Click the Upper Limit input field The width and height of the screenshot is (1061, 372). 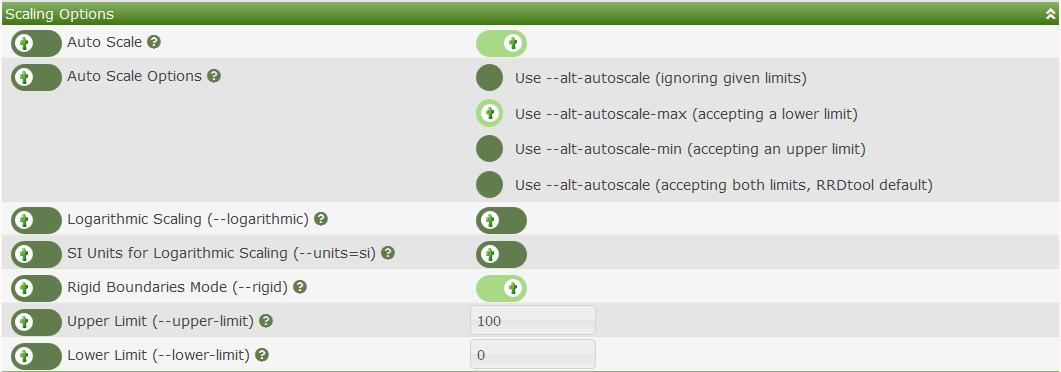click(x=533, y=320)
